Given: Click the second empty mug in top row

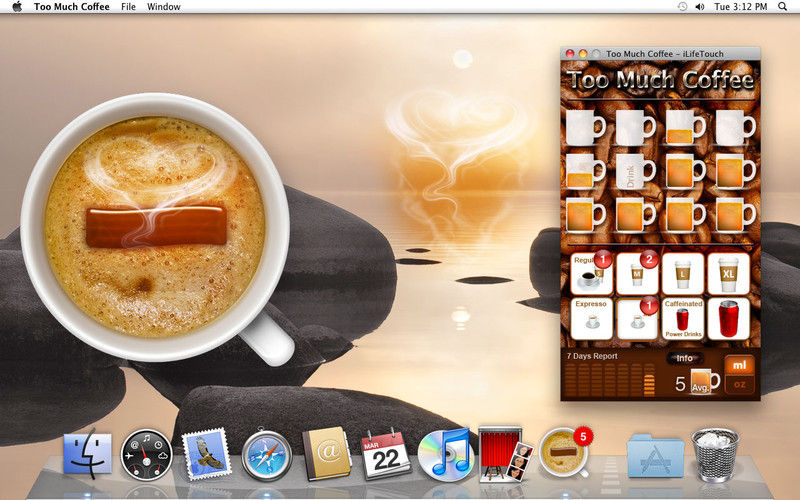Looking at the screenshot, I should (635, 128).
